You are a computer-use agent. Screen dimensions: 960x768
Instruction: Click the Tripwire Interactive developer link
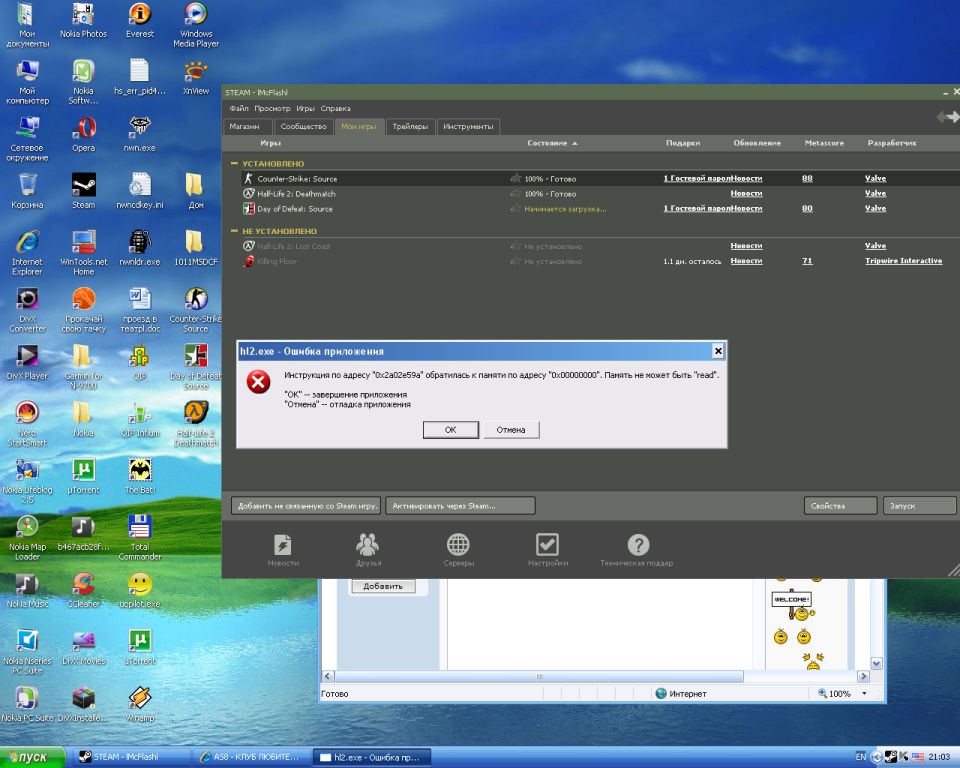tap(903, 261)
